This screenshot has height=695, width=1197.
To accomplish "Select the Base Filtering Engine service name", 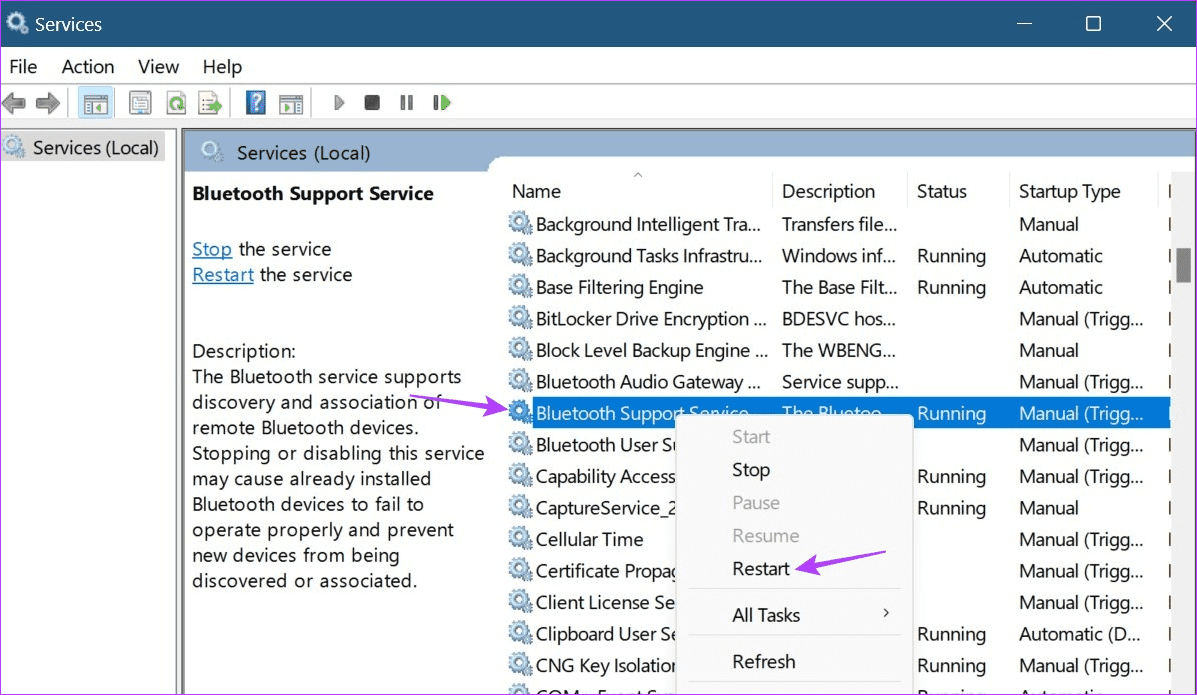I will (619, 287).
